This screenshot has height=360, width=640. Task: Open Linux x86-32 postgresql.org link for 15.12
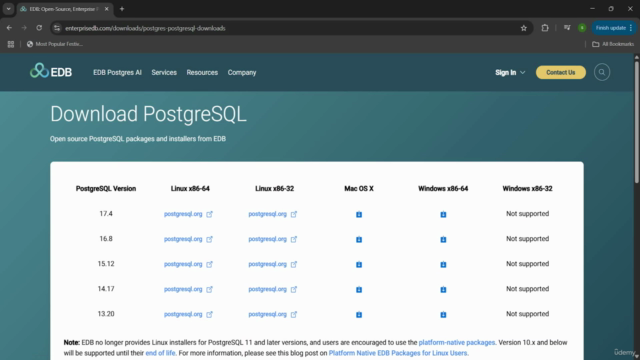tap(273, 264)
